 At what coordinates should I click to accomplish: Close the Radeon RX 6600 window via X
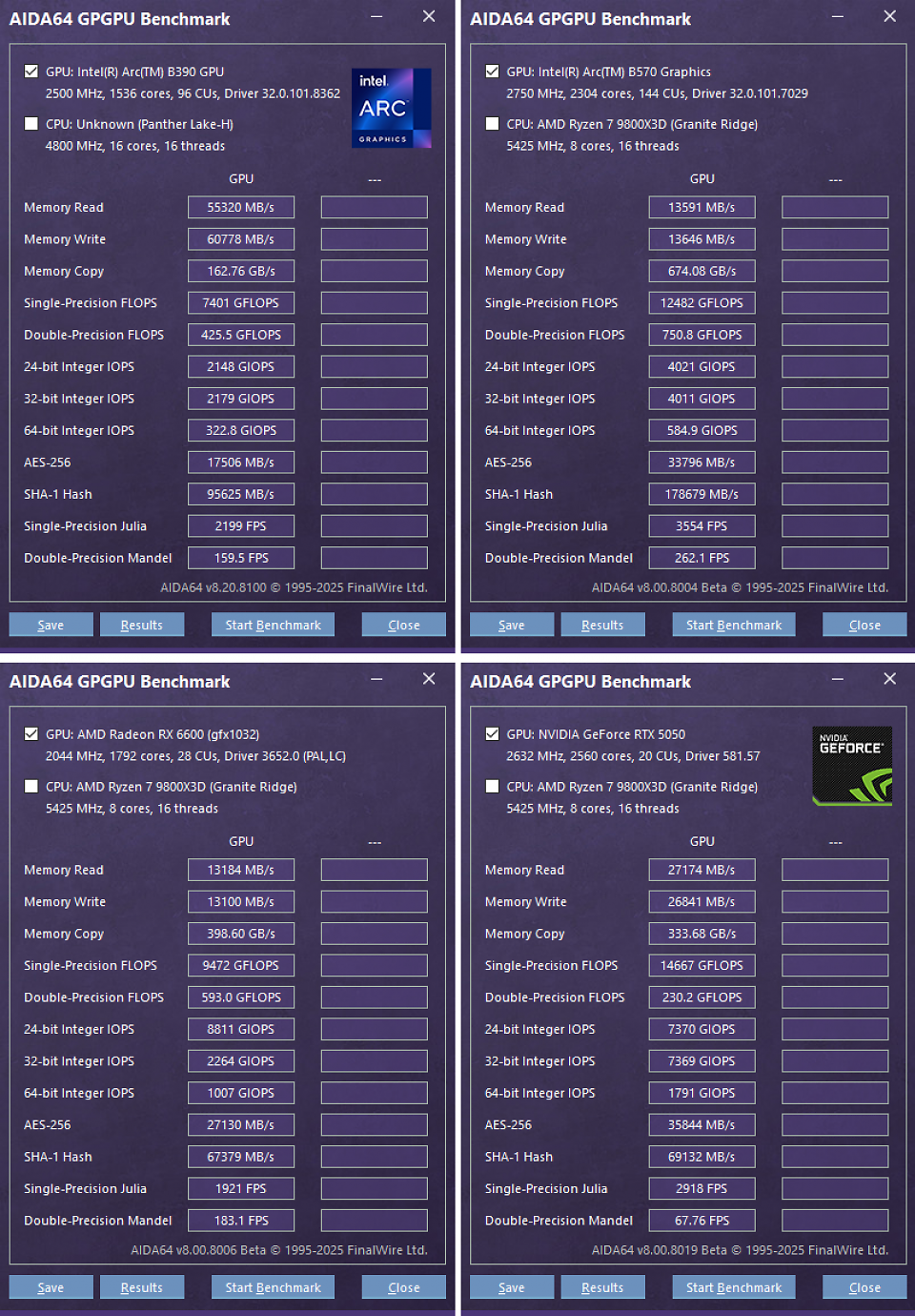pyautogui.click(x=429, y=679)
